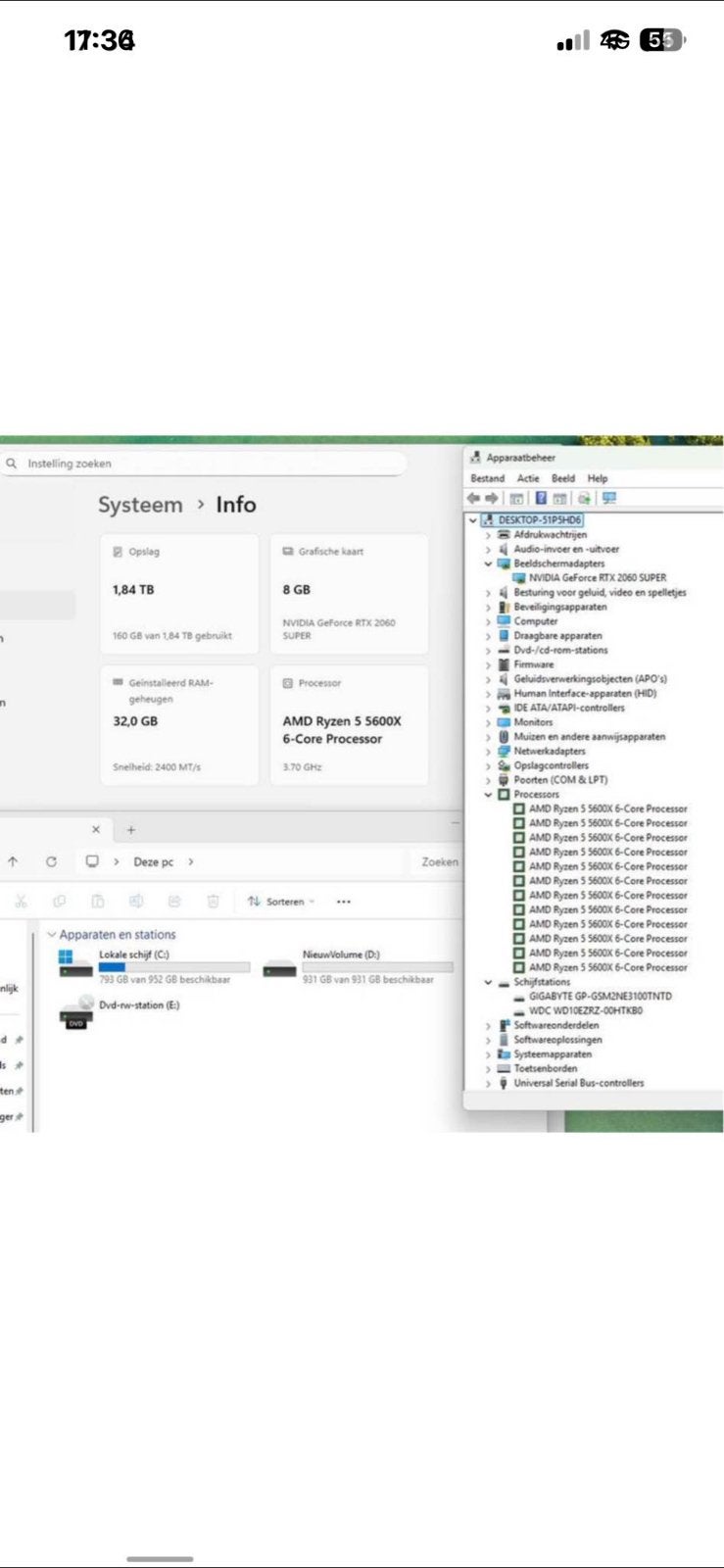This screenshot has height=1568, width=724.
Task: Expand the Audio-invoer en -uitvoer node
Action: 488,550
